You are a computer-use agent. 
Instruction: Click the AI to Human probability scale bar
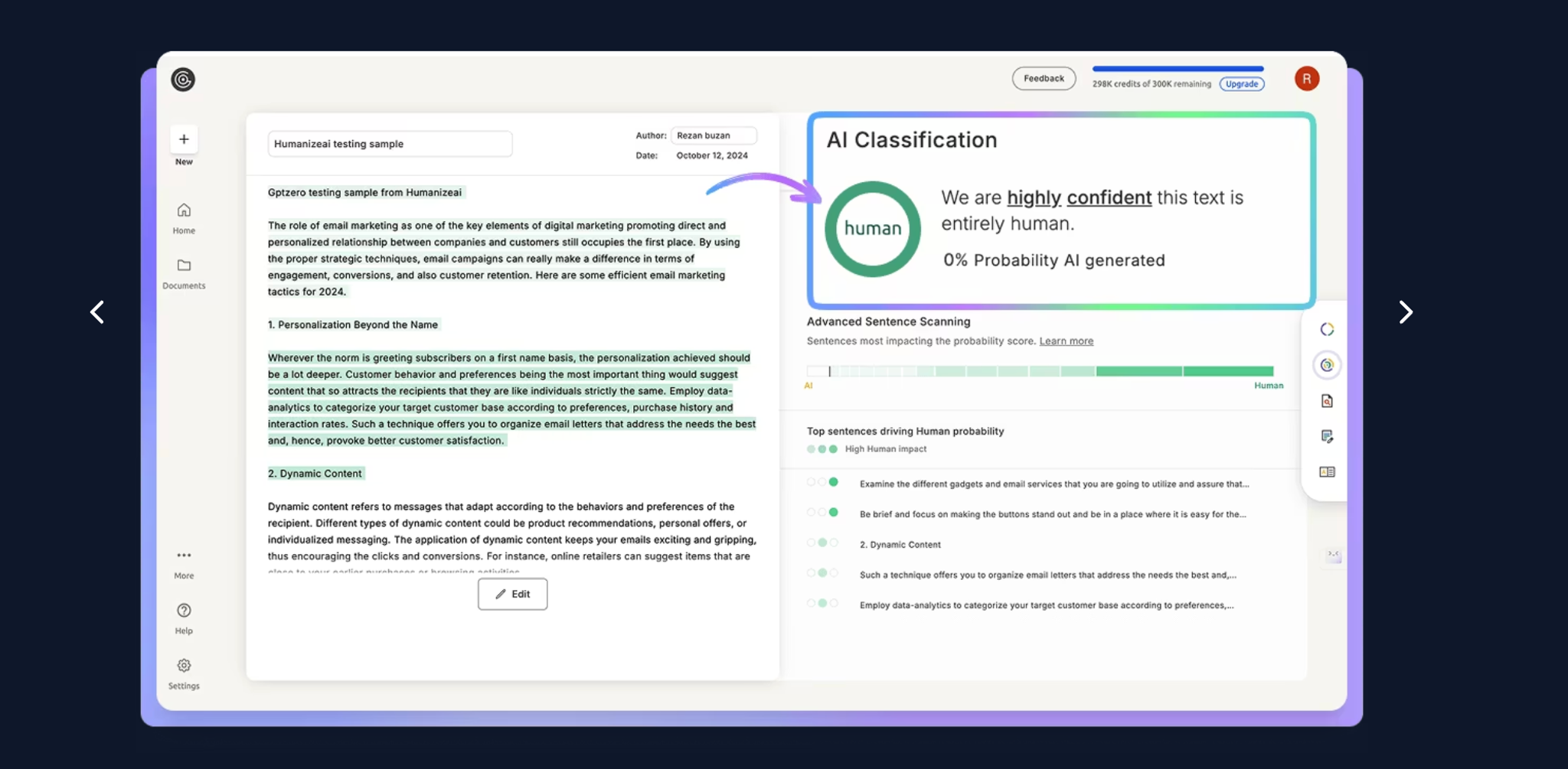pos(1040,371)
